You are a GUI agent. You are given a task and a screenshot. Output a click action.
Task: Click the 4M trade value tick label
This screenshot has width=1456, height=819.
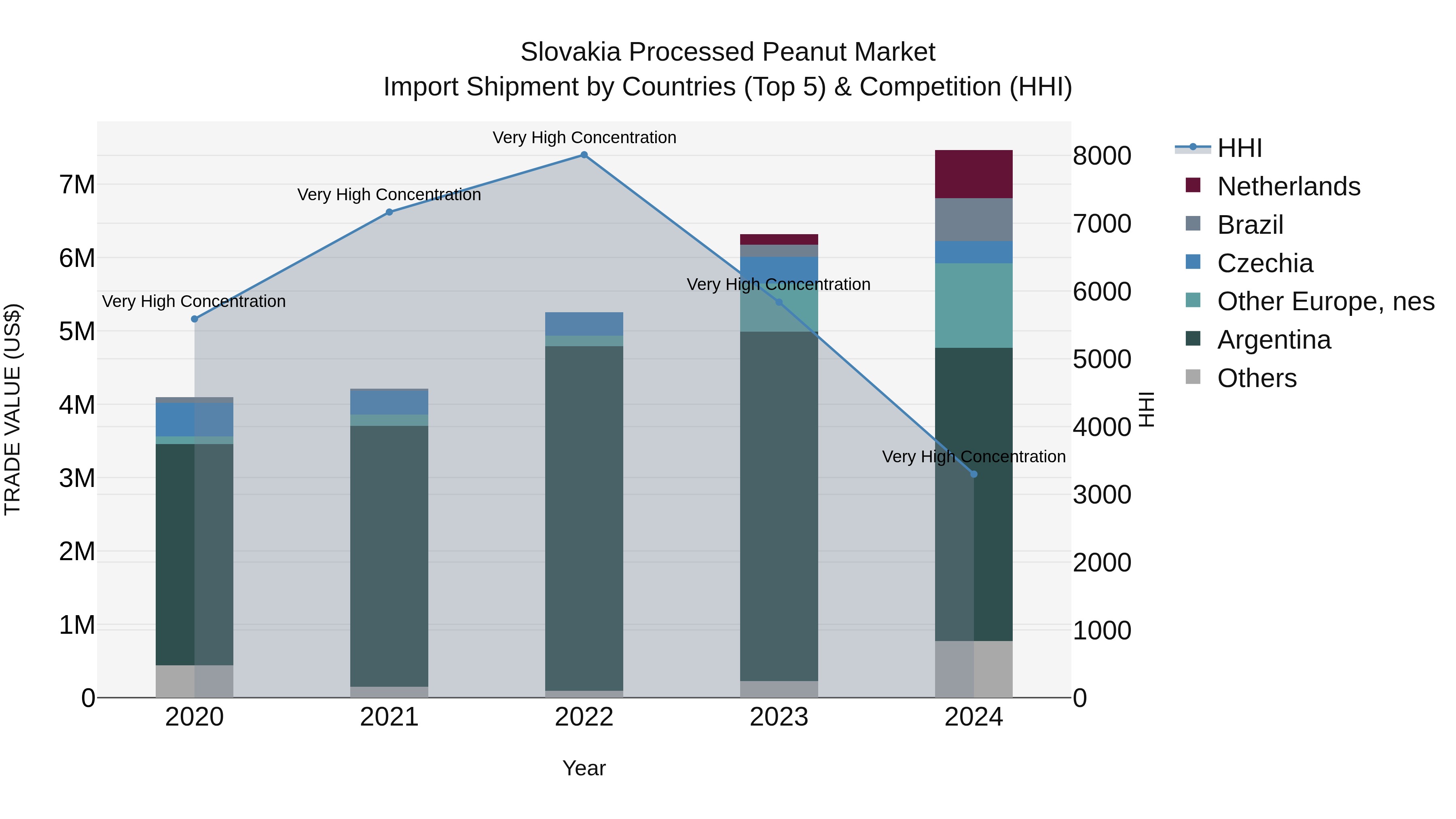point(77,405)
